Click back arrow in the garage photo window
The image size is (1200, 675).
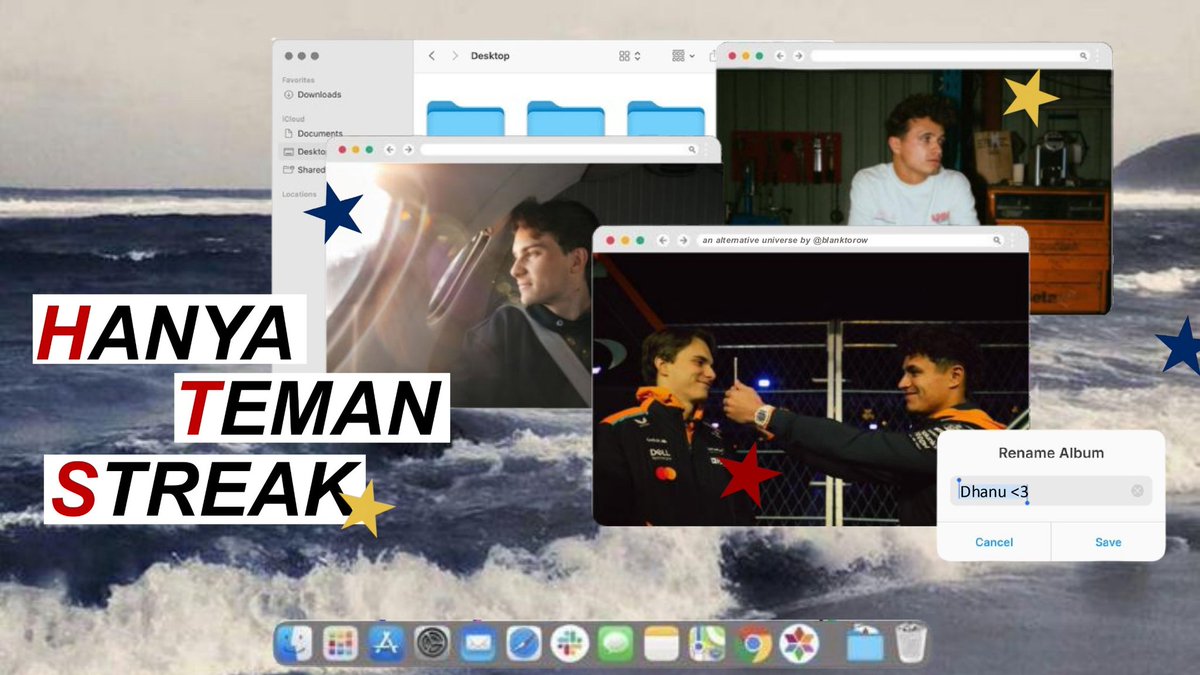[780, 56]
